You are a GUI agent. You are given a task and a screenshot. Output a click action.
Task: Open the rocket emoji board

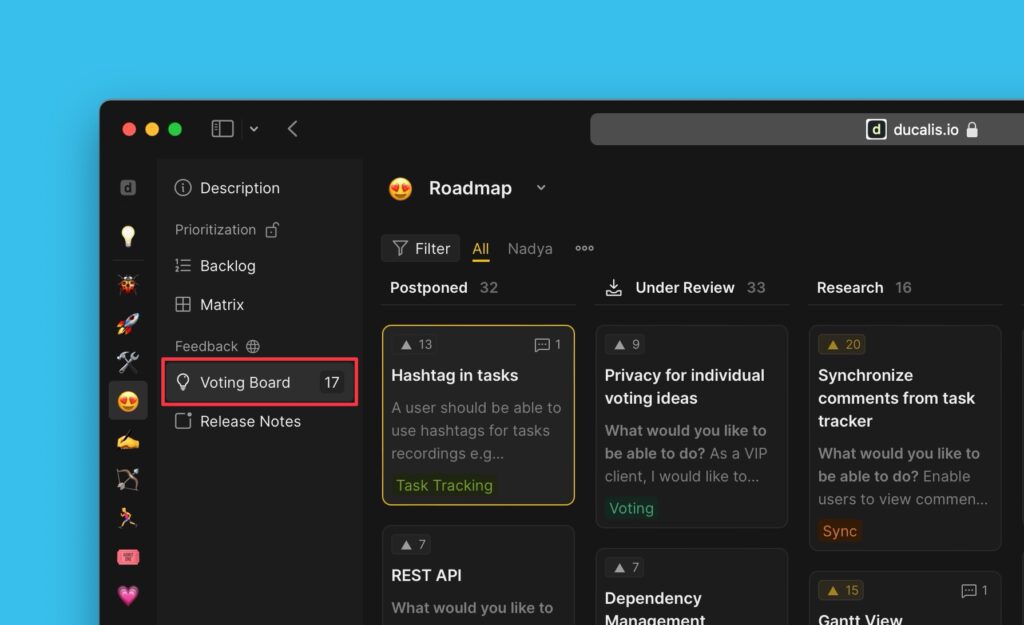pyautogui.click(x=128, y=324)
